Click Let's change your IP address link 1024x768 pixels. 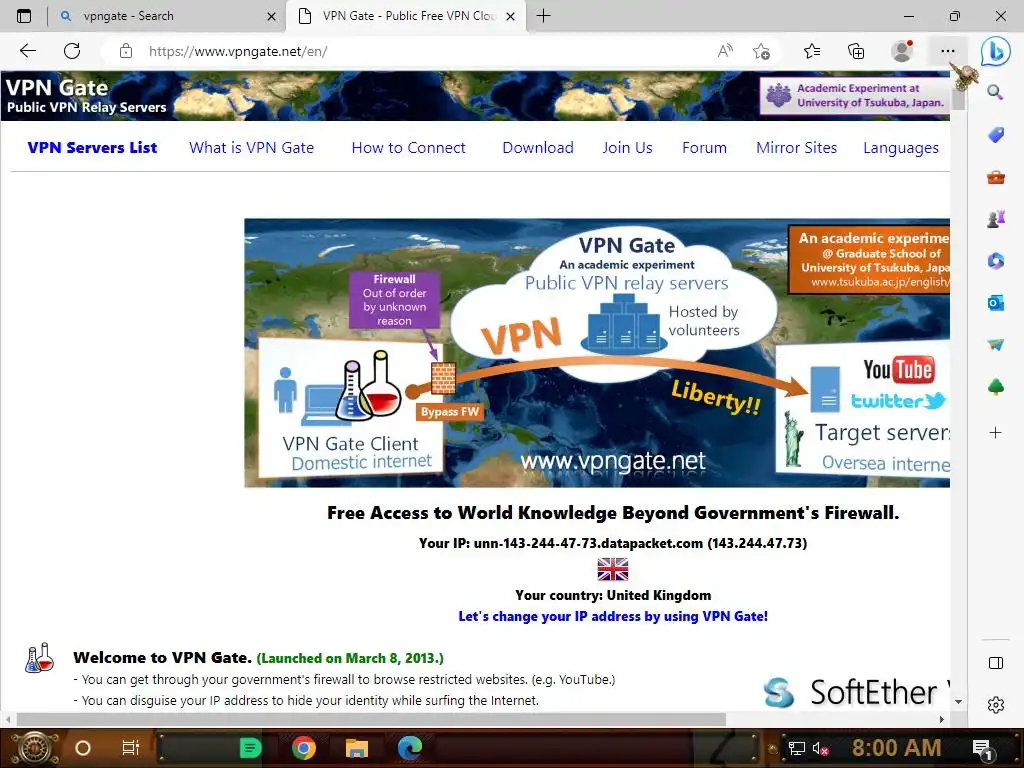click(x=613, y=616)
